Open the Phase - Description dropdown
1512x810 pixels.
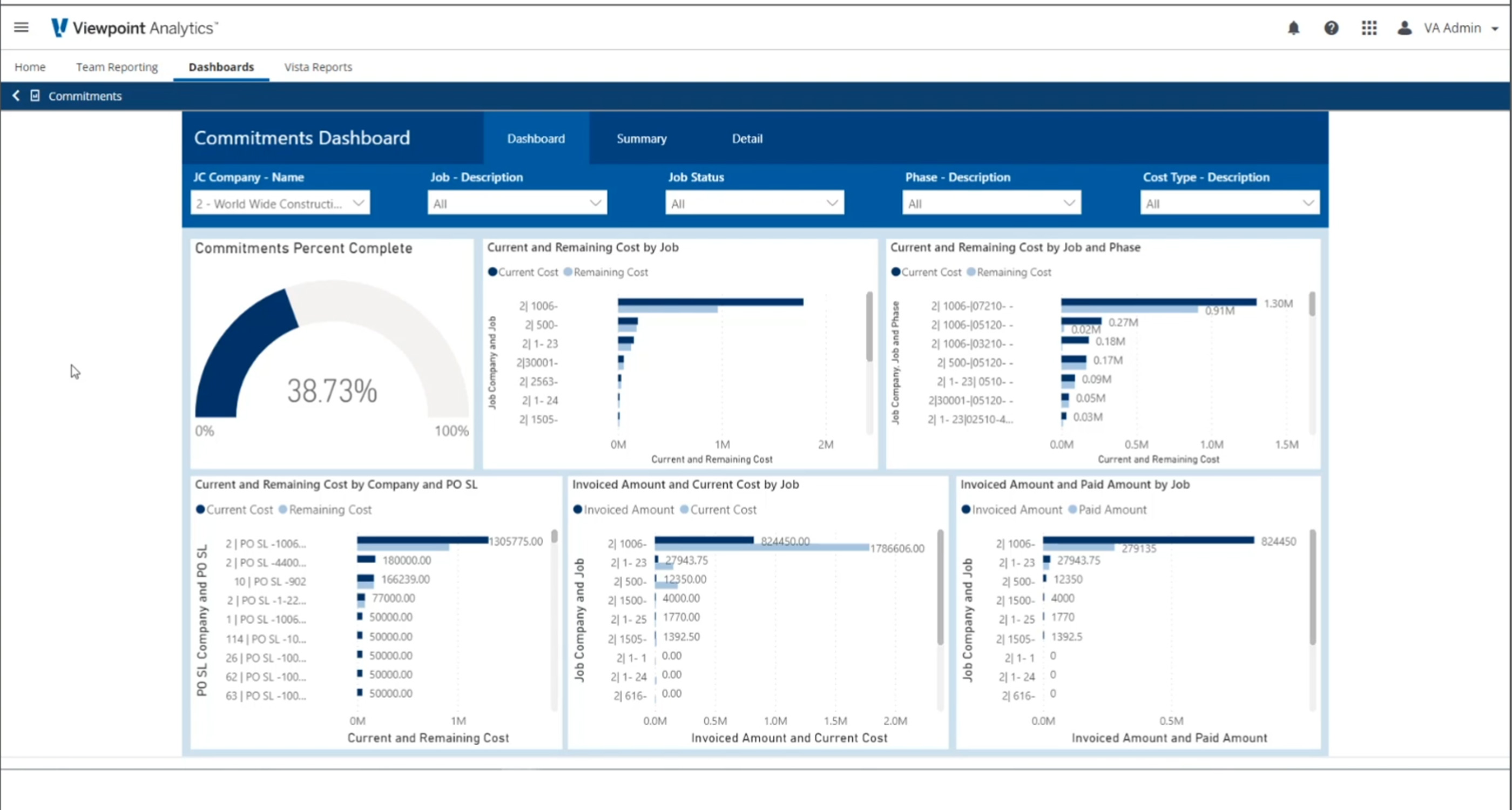[991, 203]
